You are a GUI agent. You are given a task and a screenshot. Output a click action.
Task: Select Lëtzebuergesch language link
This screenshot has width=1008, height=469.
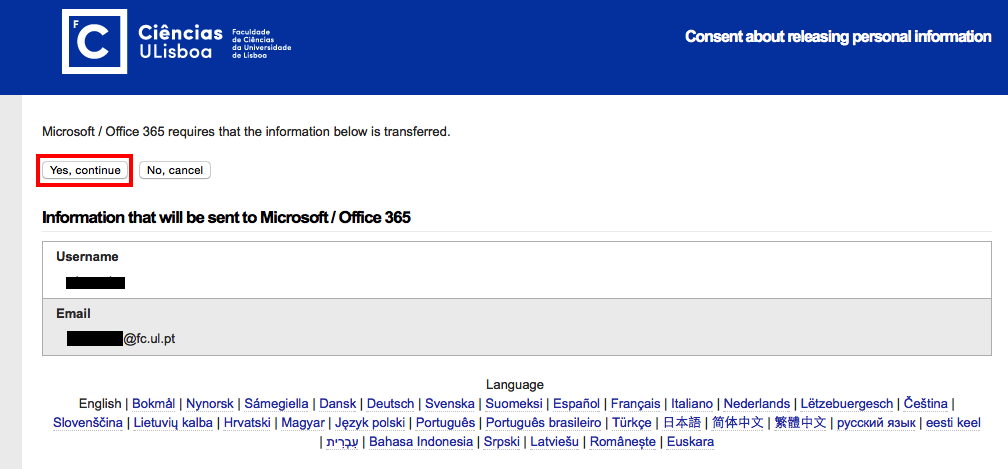(x=847, y=403)
